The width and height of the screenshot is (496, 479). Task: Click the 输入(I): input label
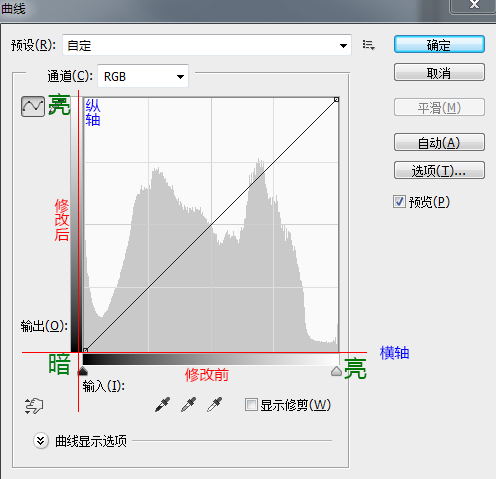104,387
